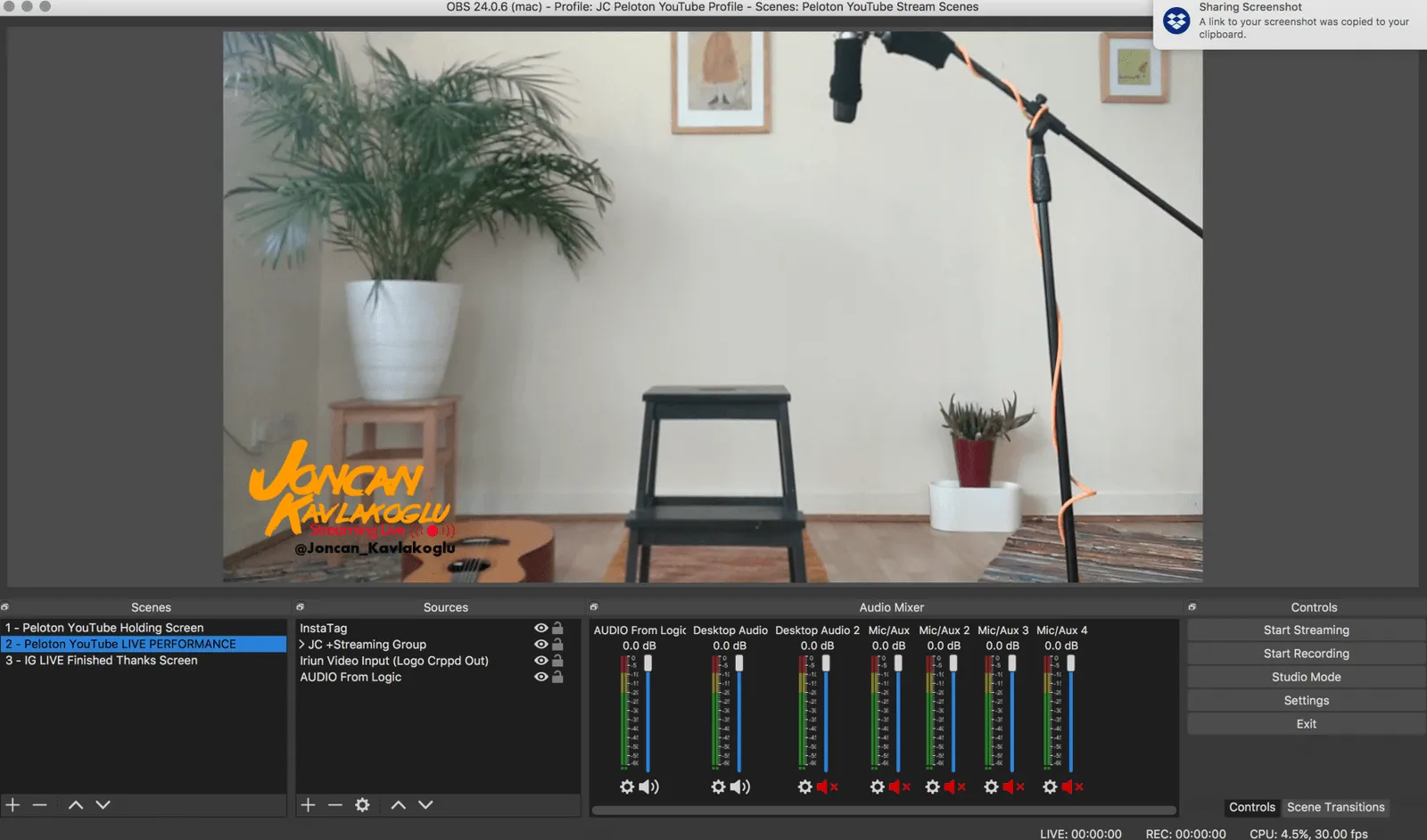This screenshot has width=1427, height=840.
Task: Open source properties gear icon
Action: tap(362, 804)
